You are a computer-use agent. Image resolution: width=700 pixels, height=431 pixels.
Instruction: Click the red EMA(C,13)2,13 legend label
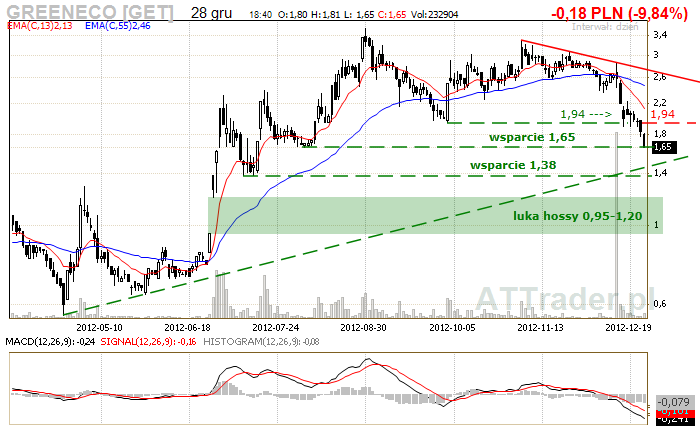click(40, 26)
